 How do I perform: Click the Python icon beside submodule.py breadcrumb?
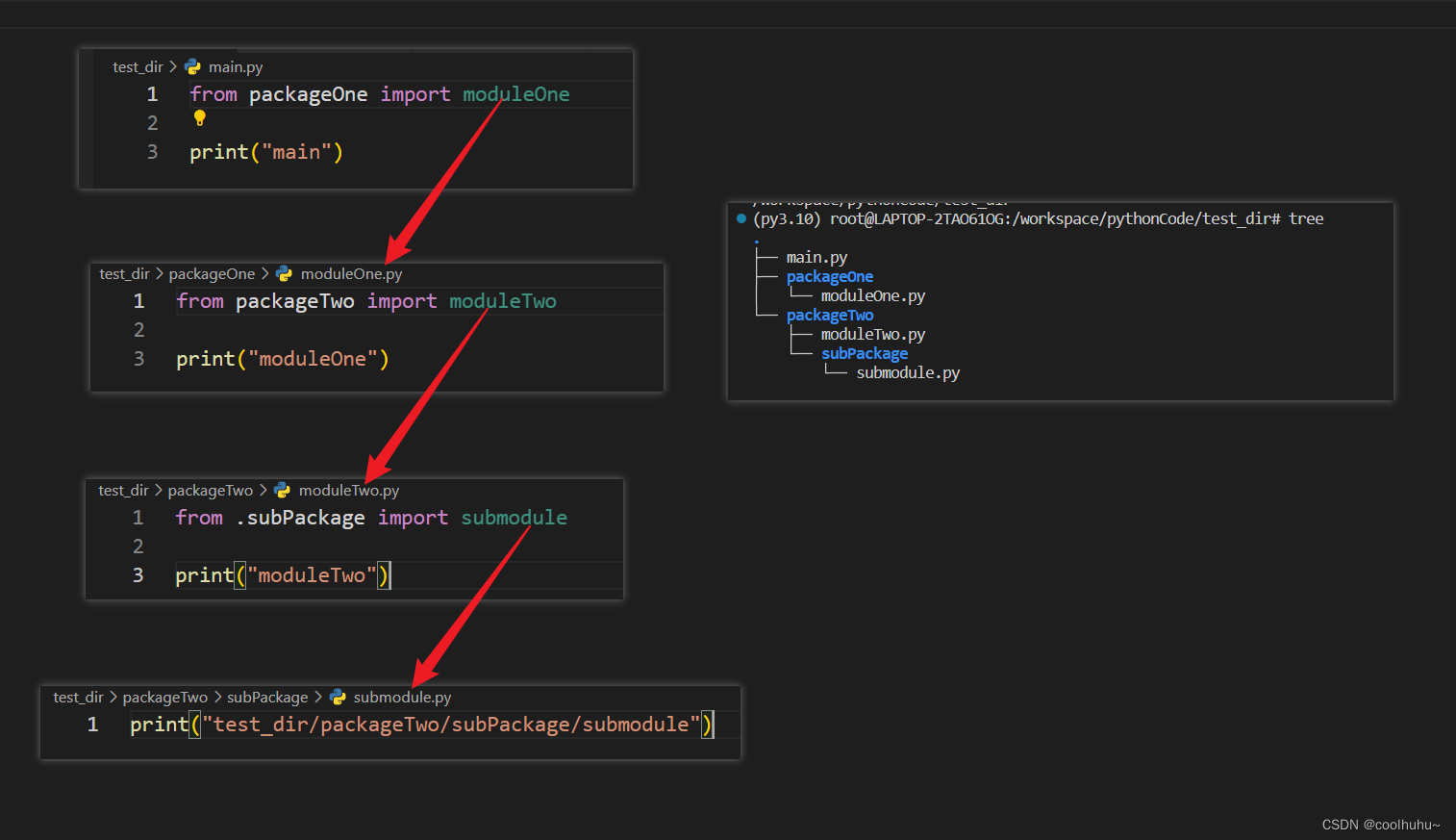338,697
